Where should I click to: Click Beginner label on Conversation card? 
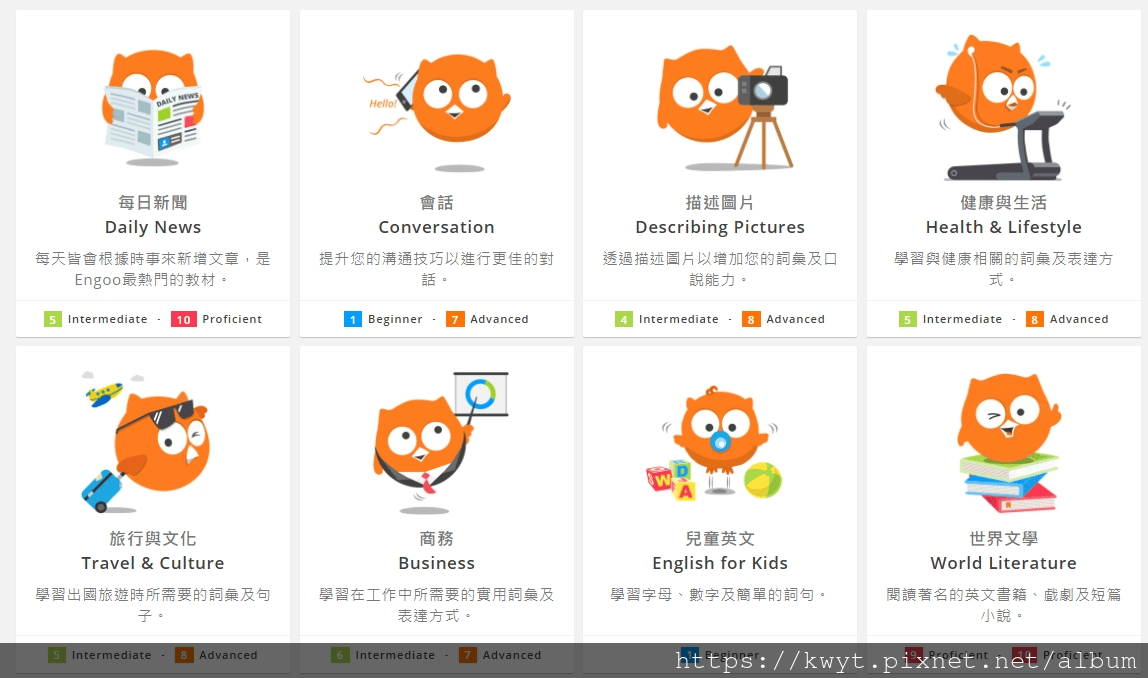click(x=395, y=319)
